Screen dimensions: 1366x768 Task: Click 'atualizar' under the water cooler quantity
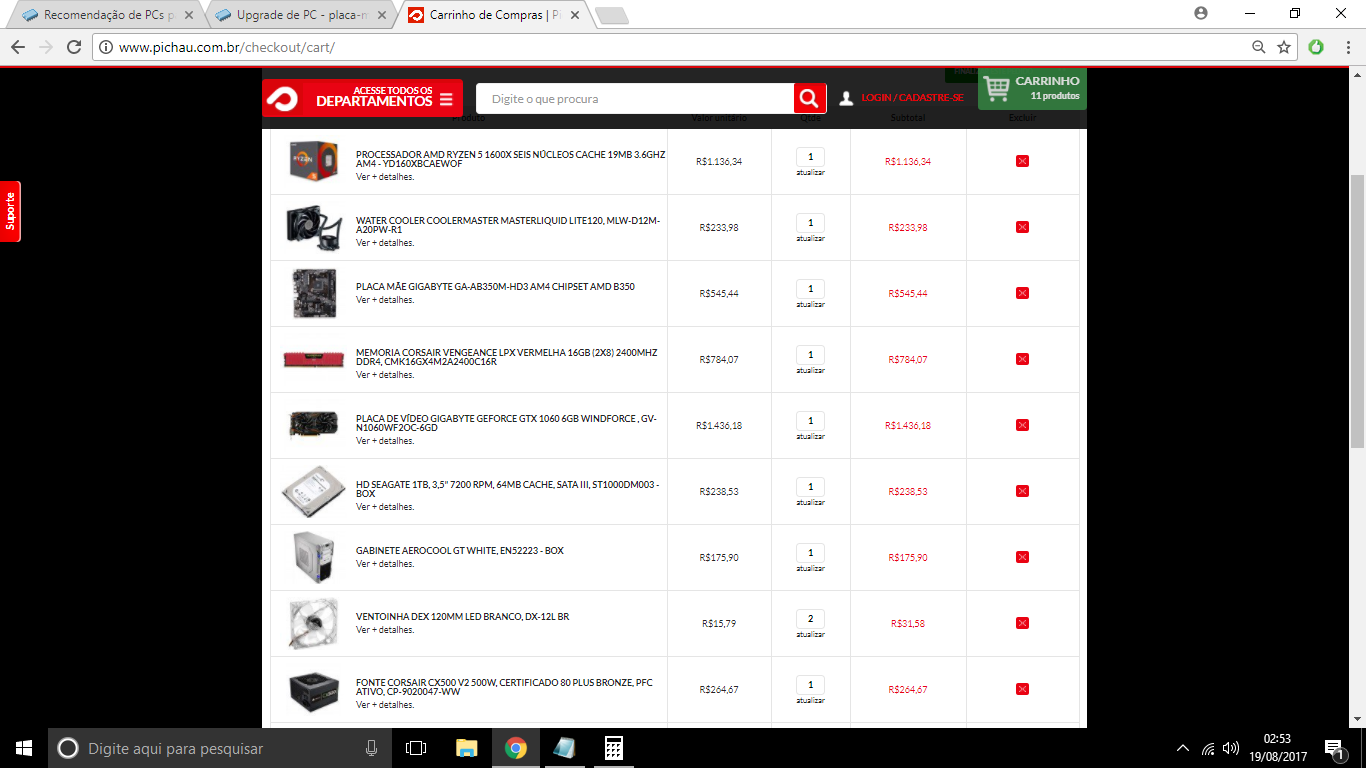[x=810, y=238]
